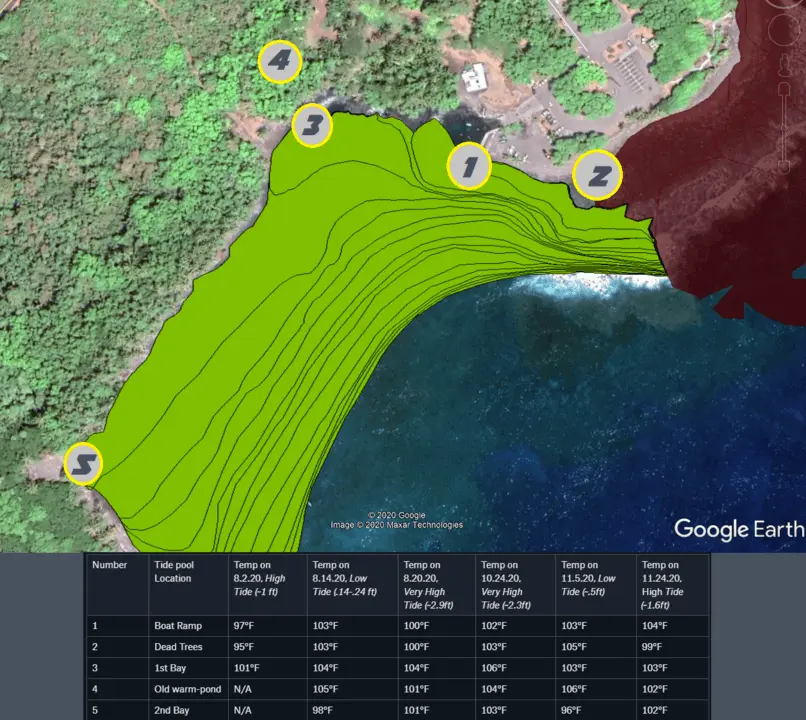806x720 pixels.
Task: Click the number 3 1st Bay marker
Action: [312, 126]
